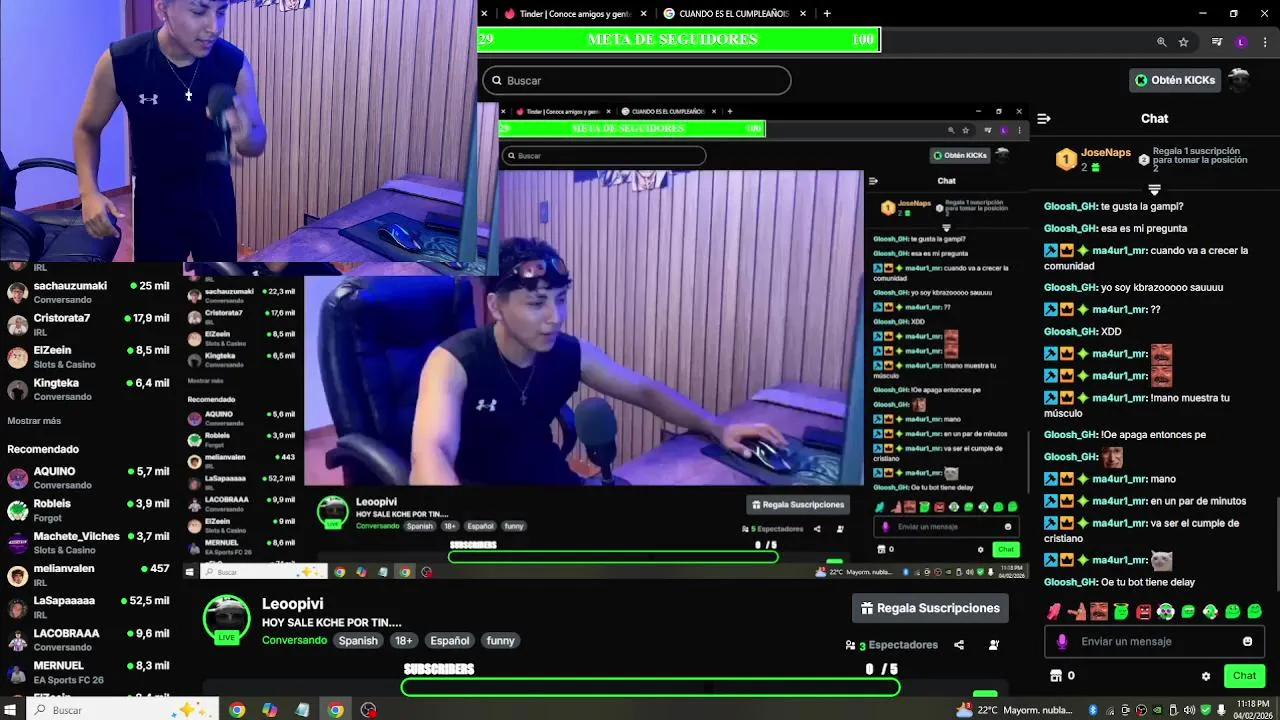Click the green Chat send button
Screen dimensions: 1280x720
coord(1244,676)
